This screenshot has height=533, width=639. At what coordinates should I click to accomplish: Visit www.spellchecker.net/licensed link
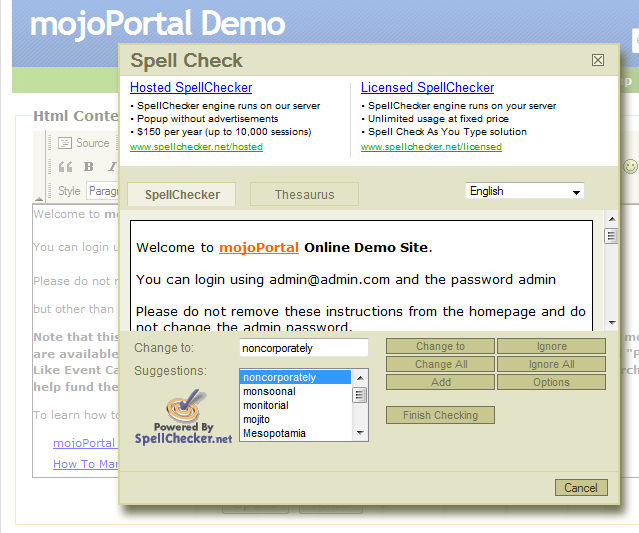[x=431, y=147]
